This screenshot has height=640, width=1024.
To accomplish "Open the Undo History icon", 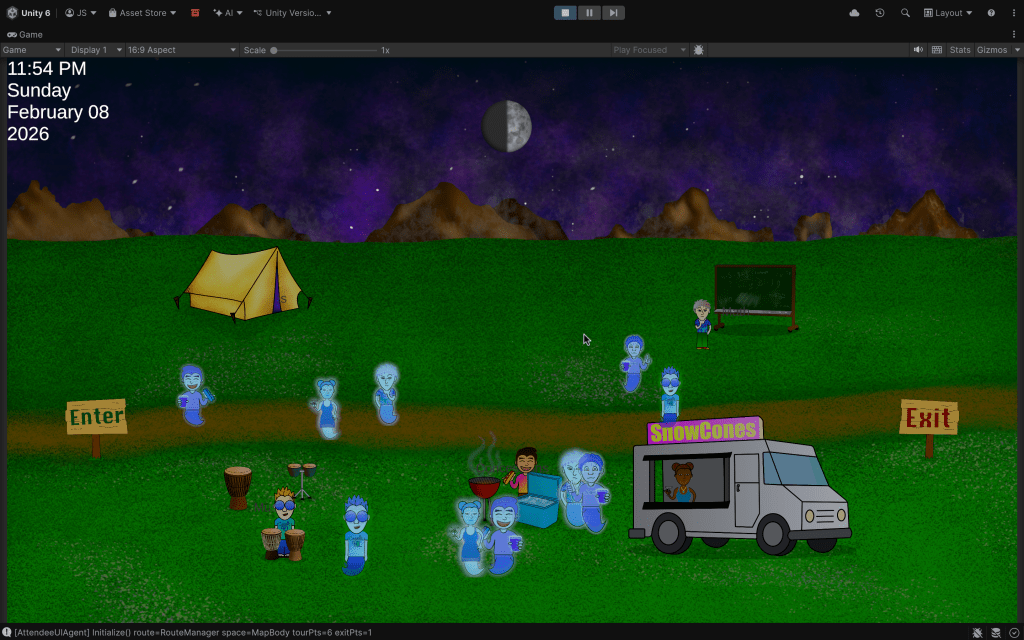I will tap(880, 13).
